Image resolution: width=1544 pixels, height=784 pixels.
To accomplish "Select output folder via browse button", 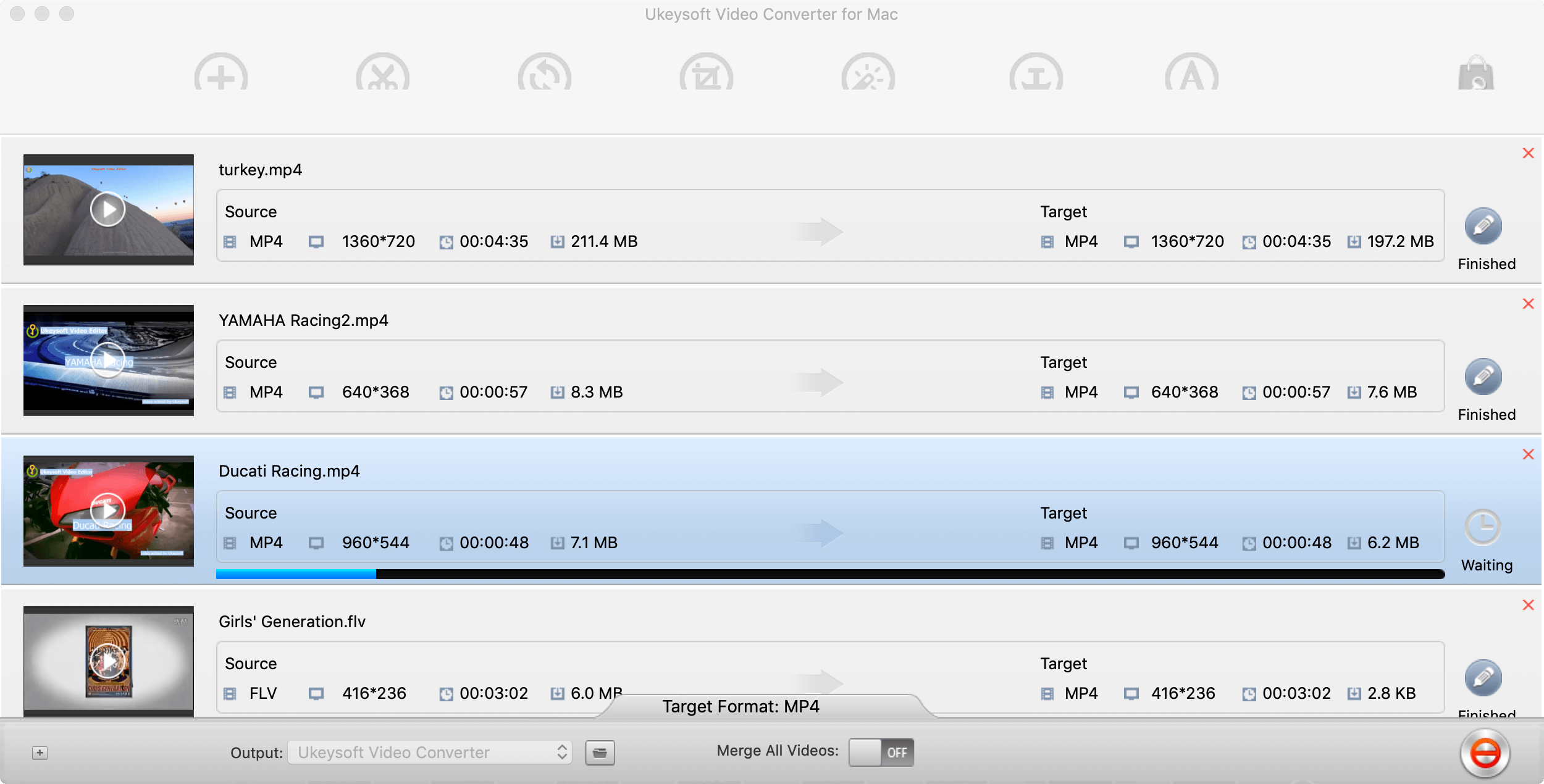I will [x=600, y=753].
